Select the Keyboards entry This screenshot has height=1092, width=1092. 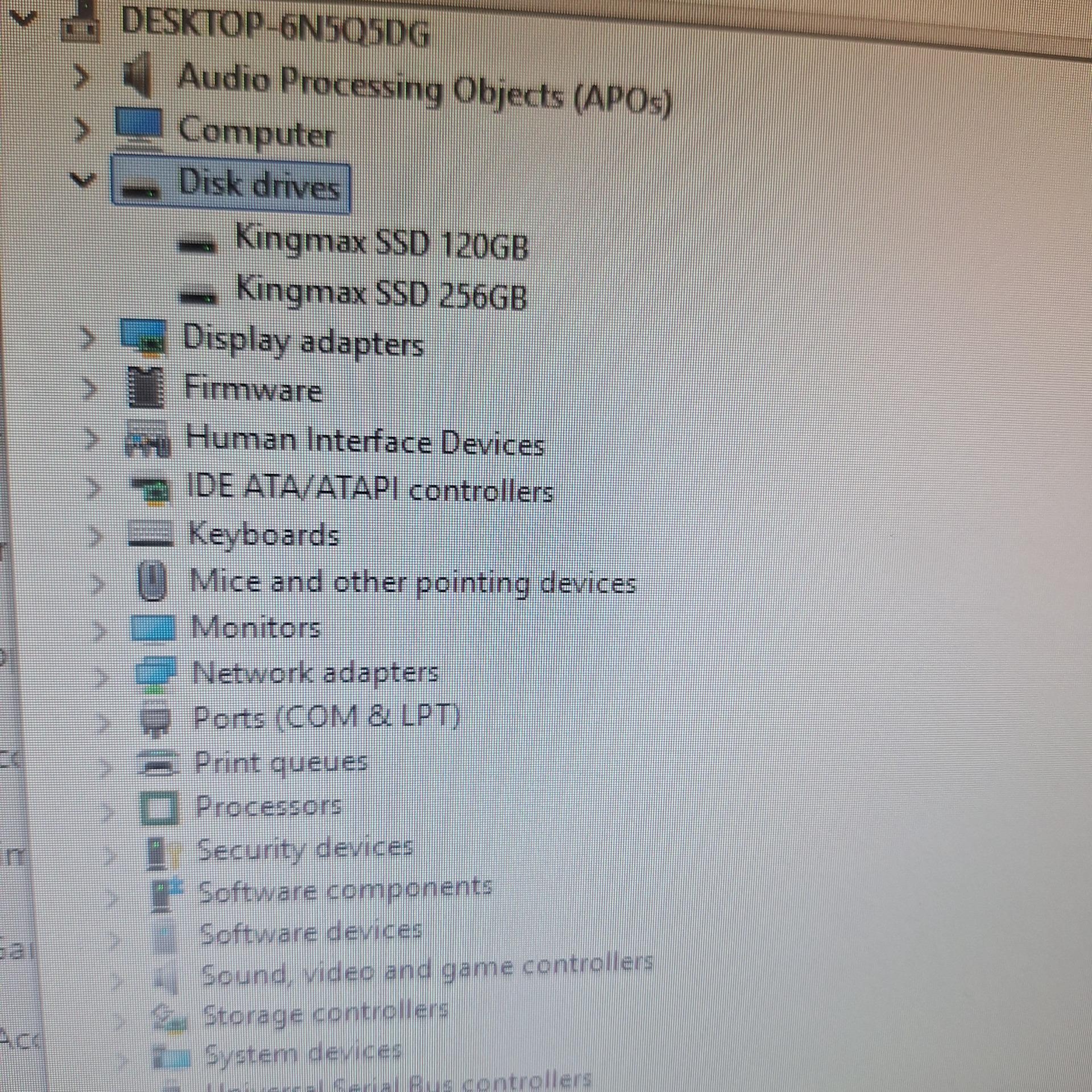(x=264, y=534)
